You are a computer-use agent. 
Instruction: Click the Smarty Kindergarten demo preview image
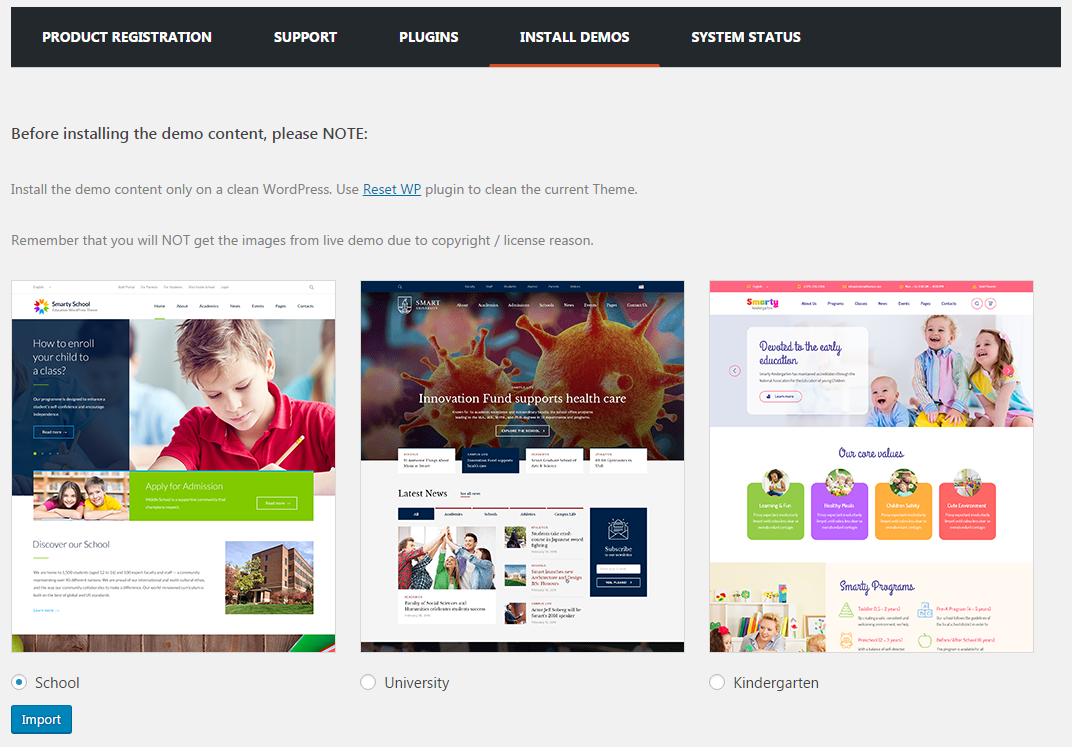(x=871, y=466)
